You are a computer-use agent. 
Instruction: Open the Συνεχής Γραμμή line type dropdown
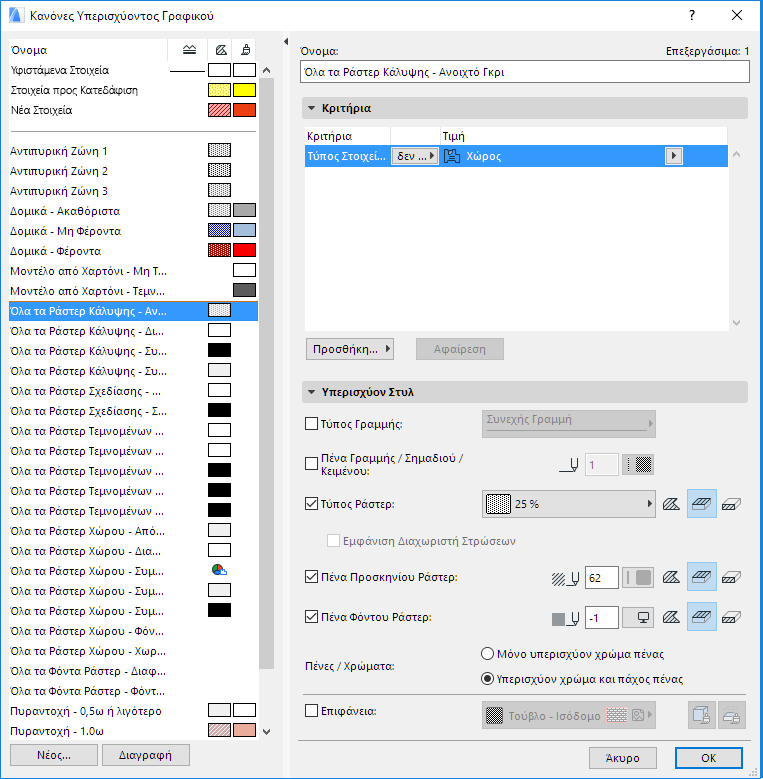[568, 424]
